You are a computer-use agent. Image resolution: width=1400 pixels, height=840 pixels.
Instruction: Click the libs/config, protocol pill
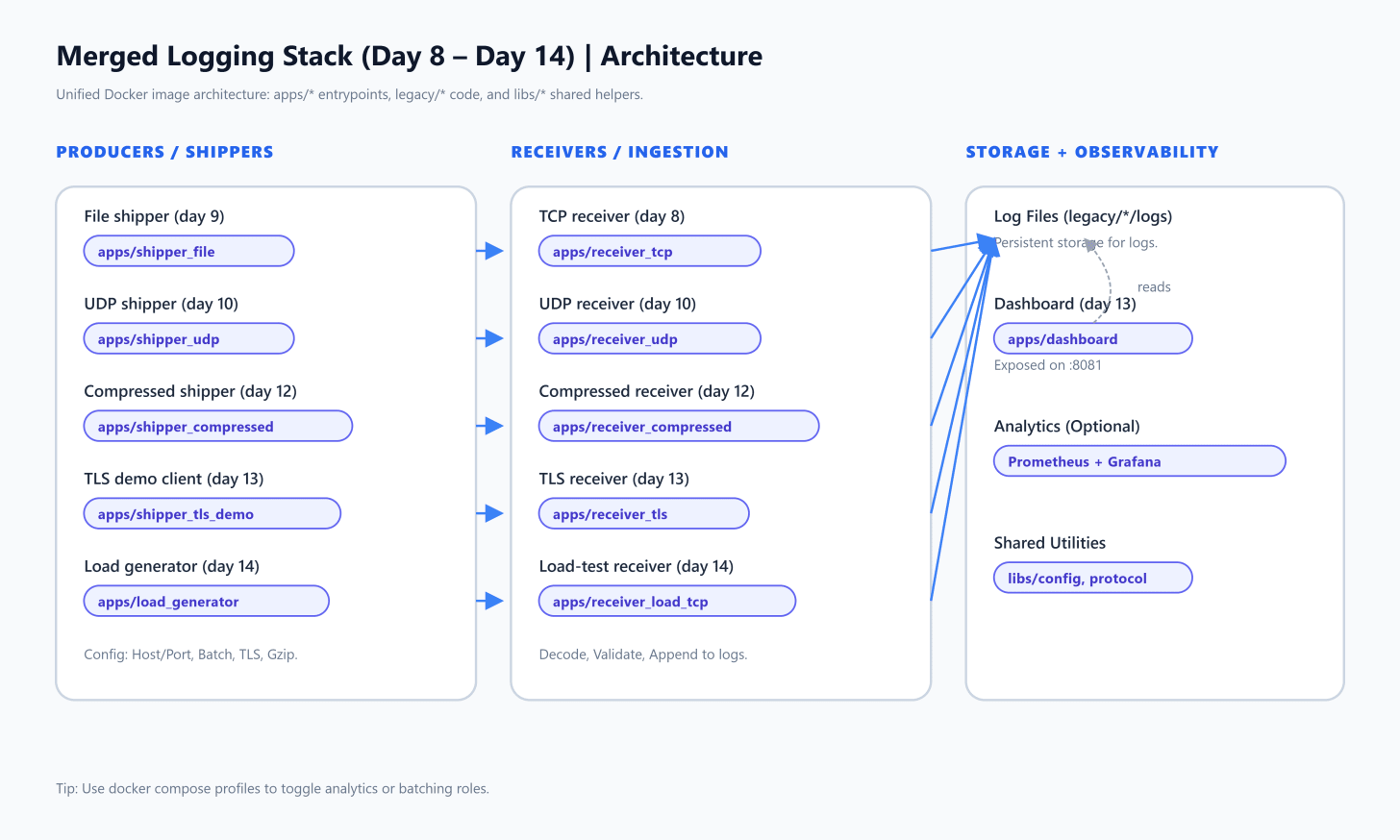[x=1093, y=578]
